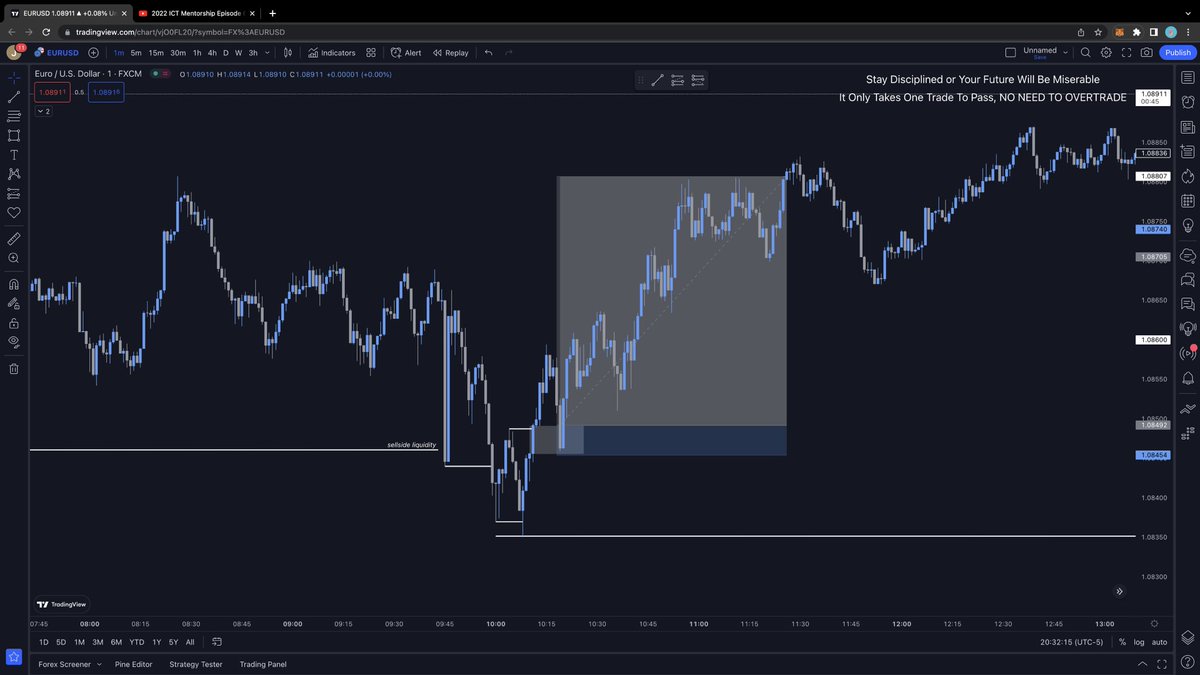Toggle auto scale mode

pos(1159,642)
